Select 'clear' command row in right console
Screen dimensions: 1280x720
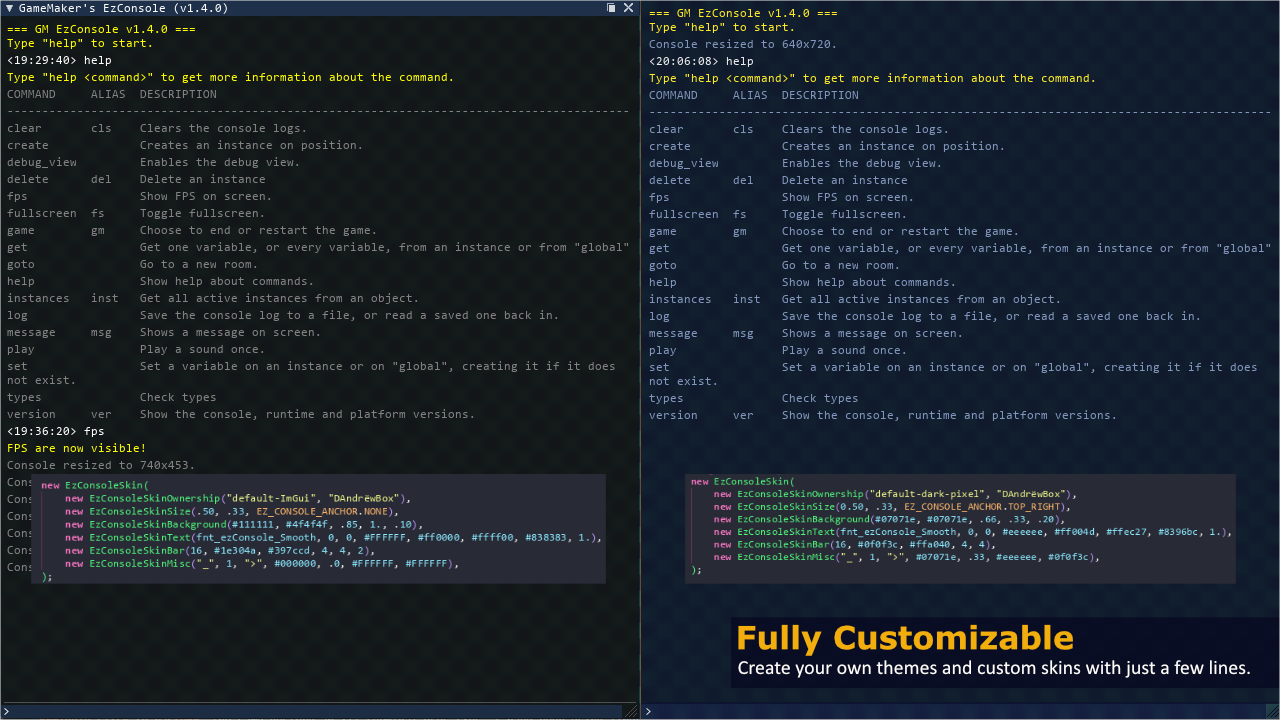point(799,129)
